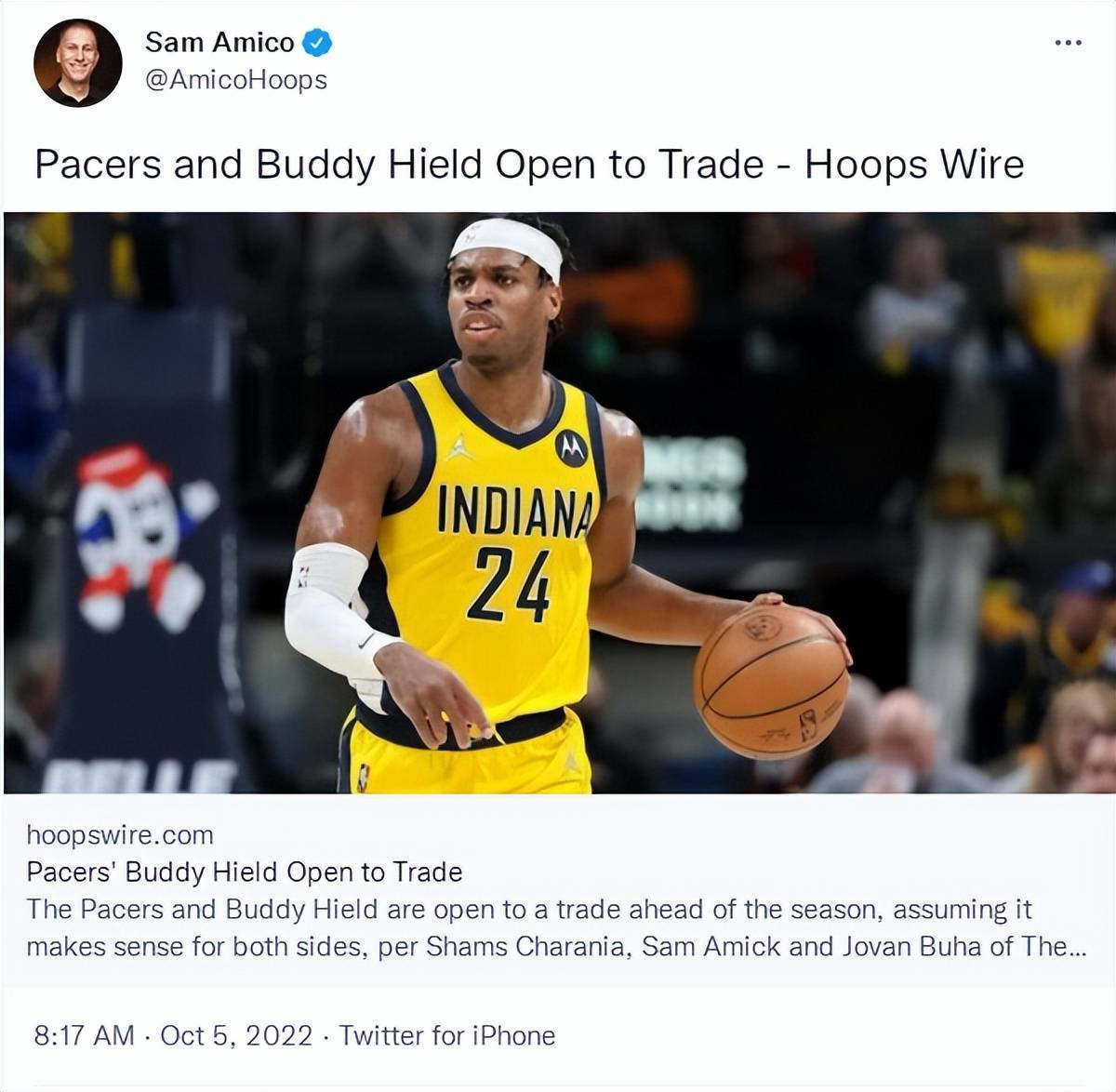Screen dimensions: 1116x1092
Task: Open the hoopswire.com domain link
Action: pyautogui.click(x=120, y=834)
